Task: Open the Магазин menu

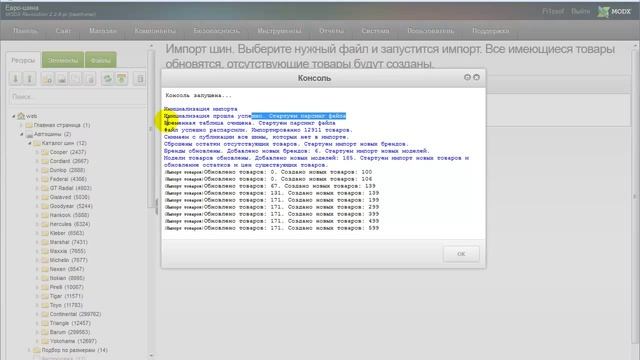Action: (103, 31)
